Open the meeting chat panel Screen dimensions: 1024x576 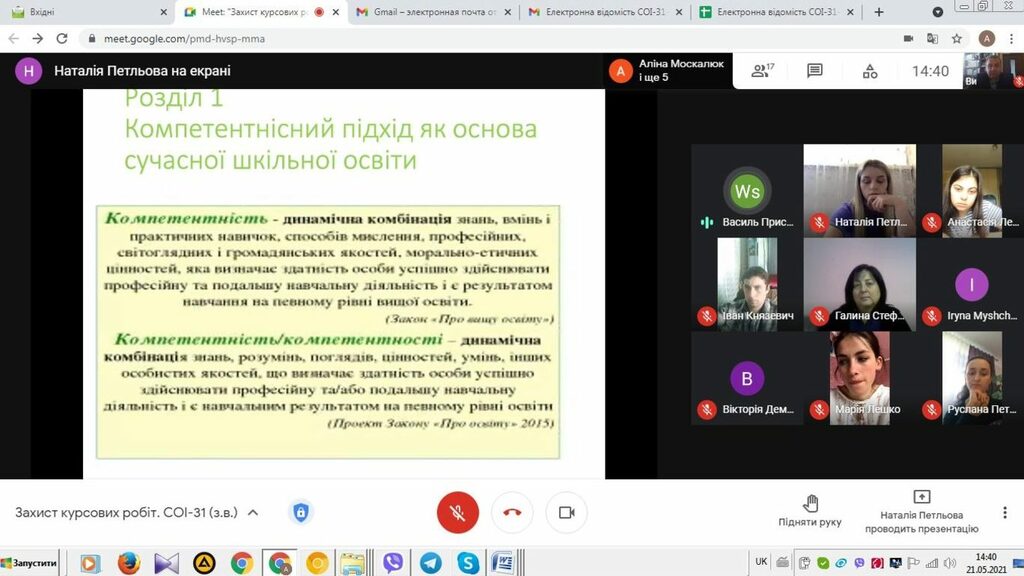pyautogui.click(x=815, y=71)
